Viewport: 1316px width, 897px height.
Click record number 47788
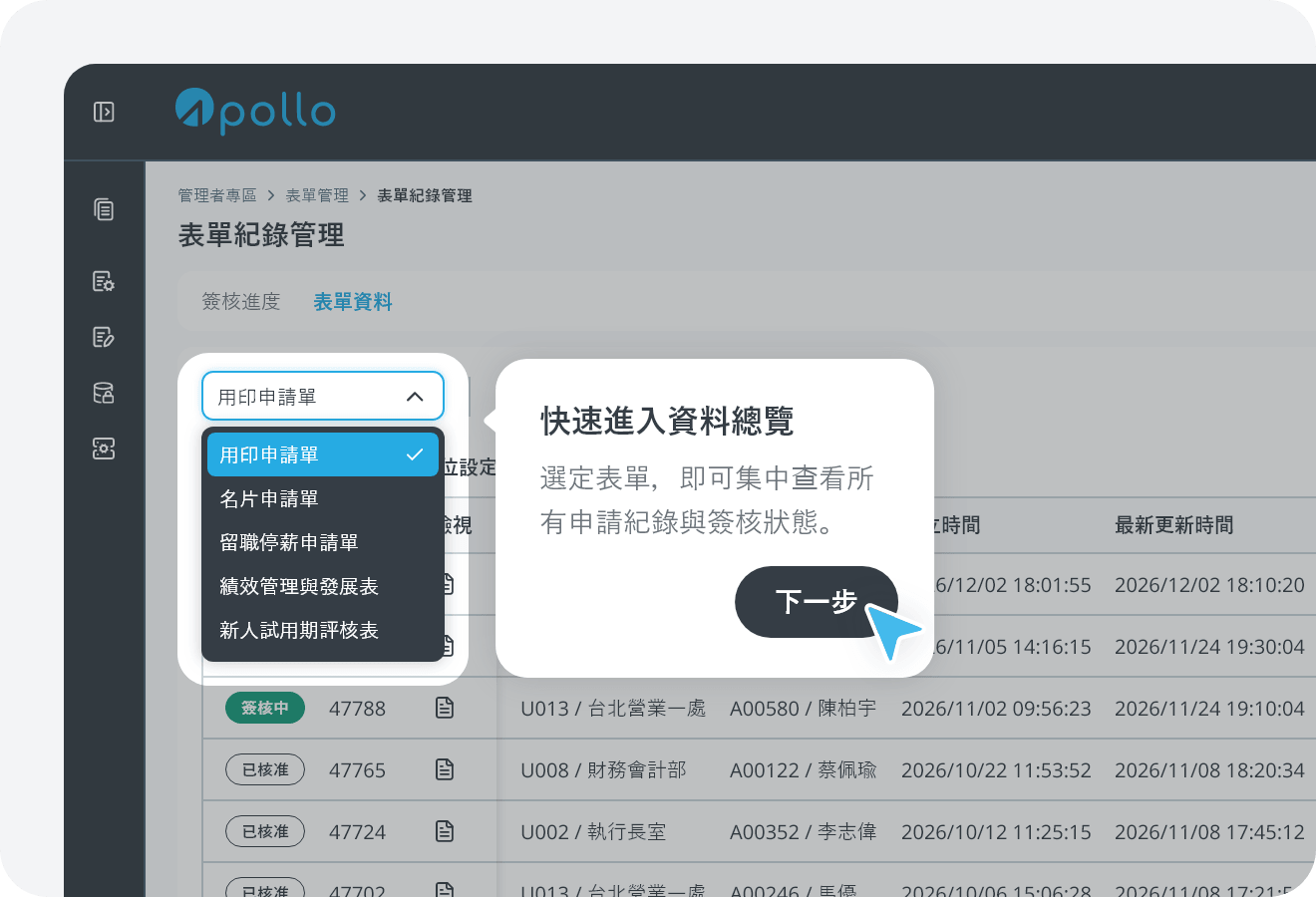pos(357,709)
